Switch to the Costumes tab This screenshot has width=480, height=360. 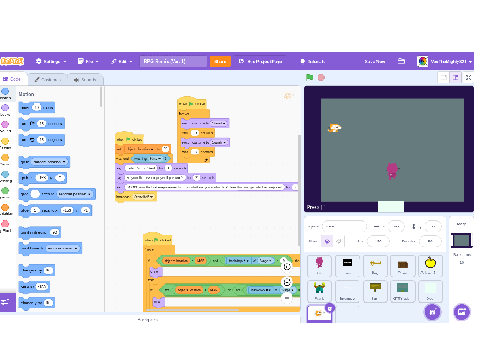coord(48,79)
